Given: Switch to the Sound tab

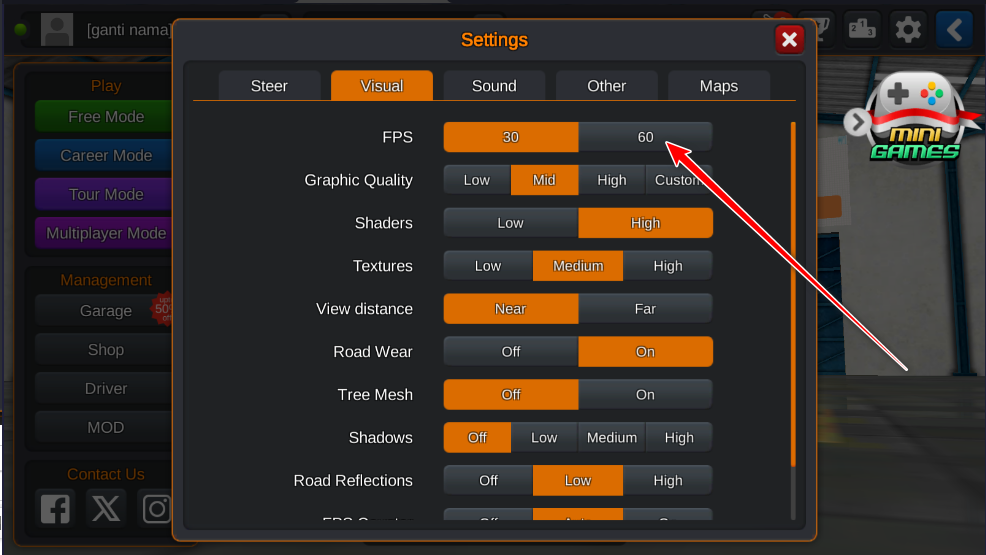Looking at the screenshot, I should 494,86.
